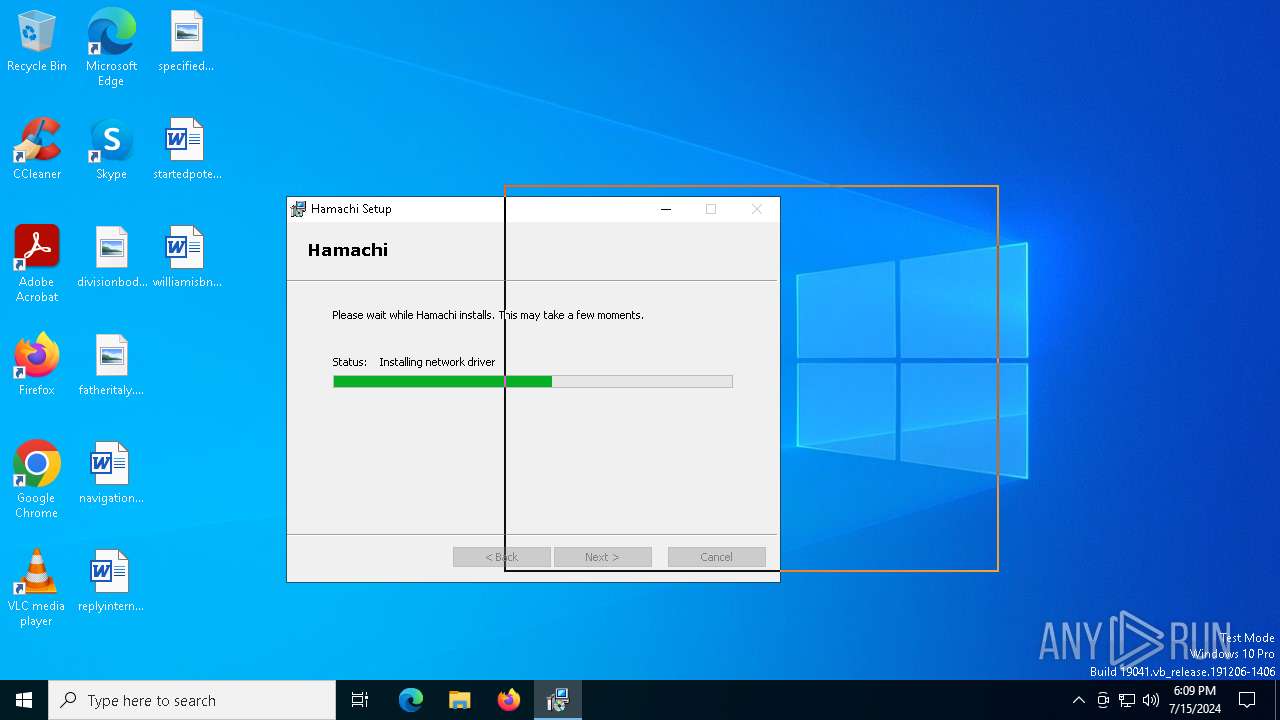The height and width of the screenshot is (720, 1280).
Task: Show hidden system tray icons
Action: [x=1078, y=700]
